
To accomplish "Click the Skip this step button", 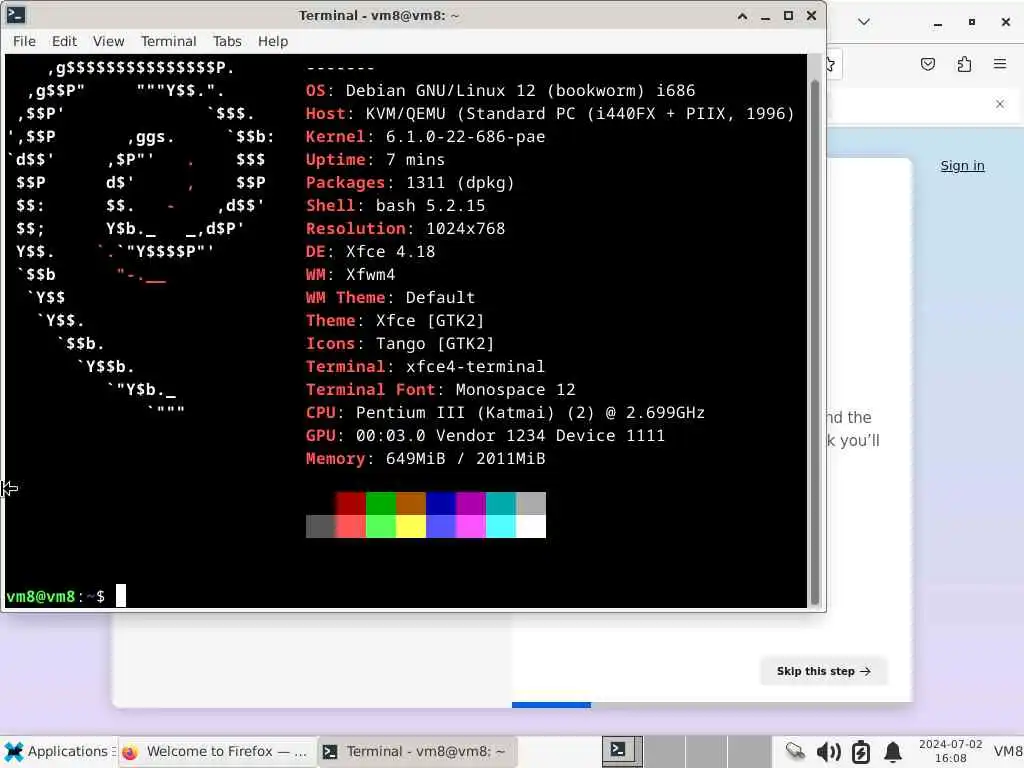I will 824,671.
